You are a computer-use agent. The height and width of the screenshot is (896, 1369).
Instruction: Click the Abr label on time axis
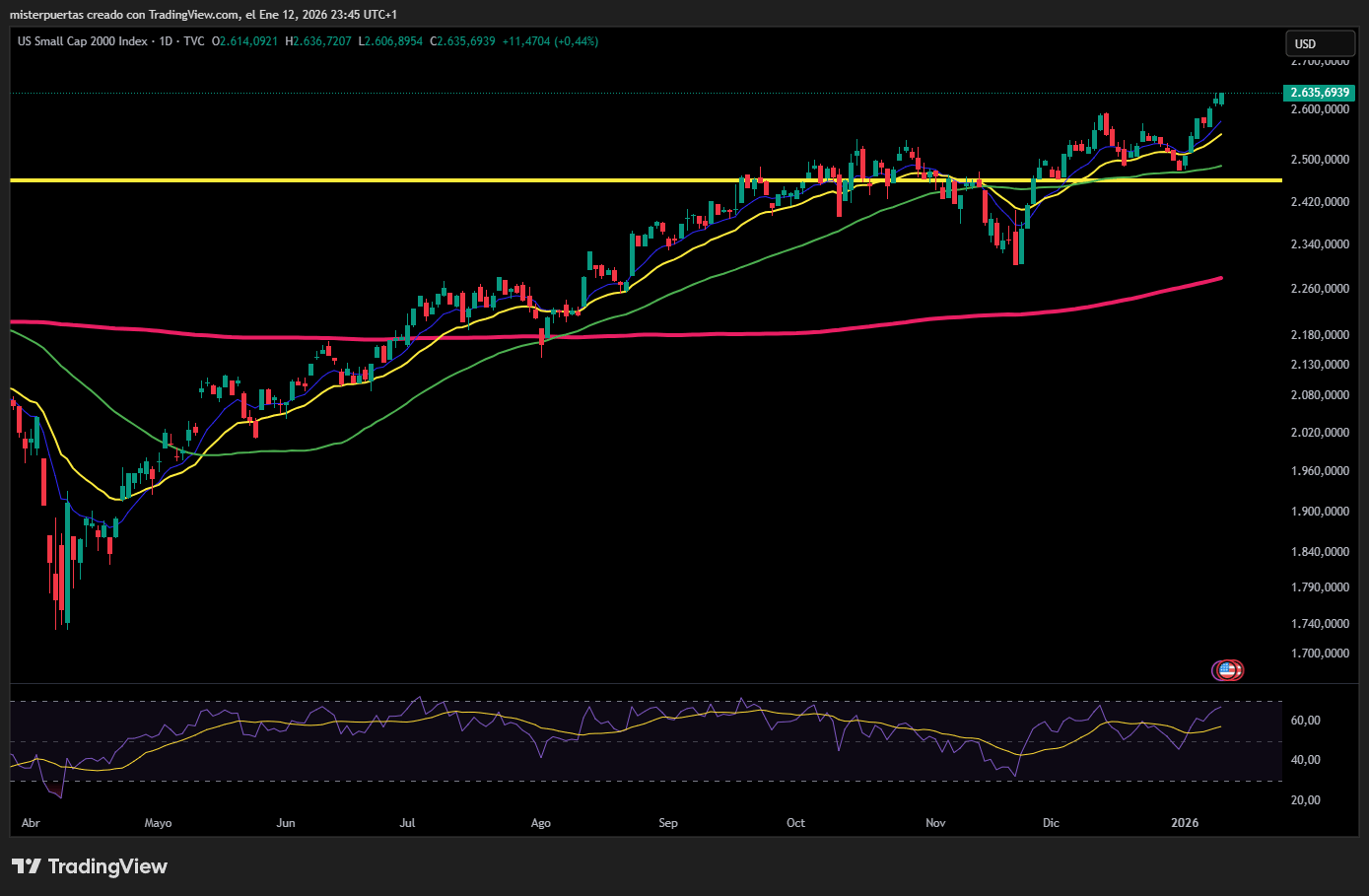point(31,823)
